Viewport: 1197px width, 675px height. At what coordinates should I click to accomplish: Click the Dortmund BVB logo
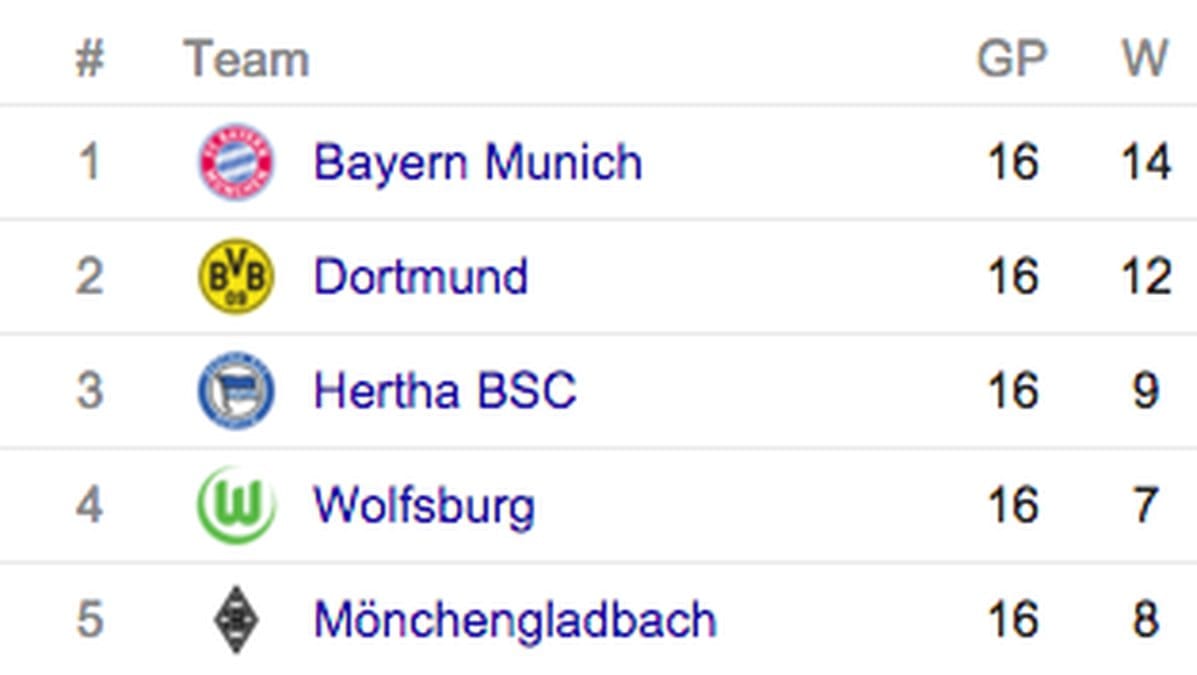pos(236,276)
